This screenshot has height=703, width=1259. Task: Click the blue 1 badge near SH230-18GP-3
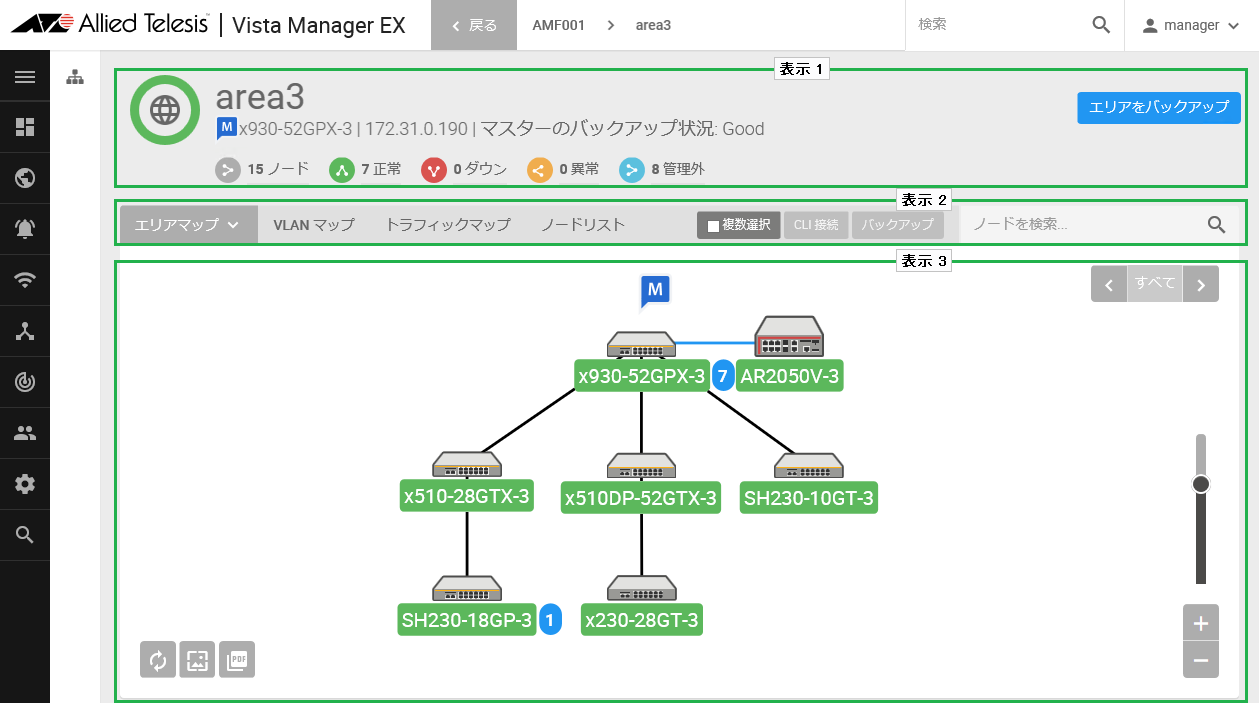[549, 620]
